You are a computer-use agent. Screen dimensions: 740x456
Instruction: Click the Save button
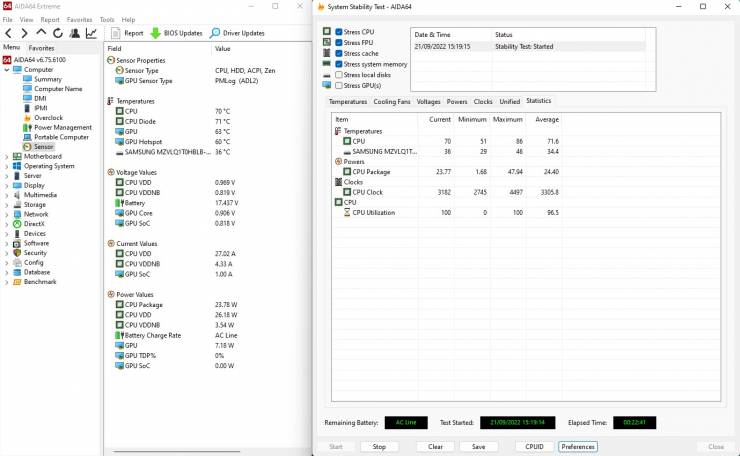coord(478,447)
